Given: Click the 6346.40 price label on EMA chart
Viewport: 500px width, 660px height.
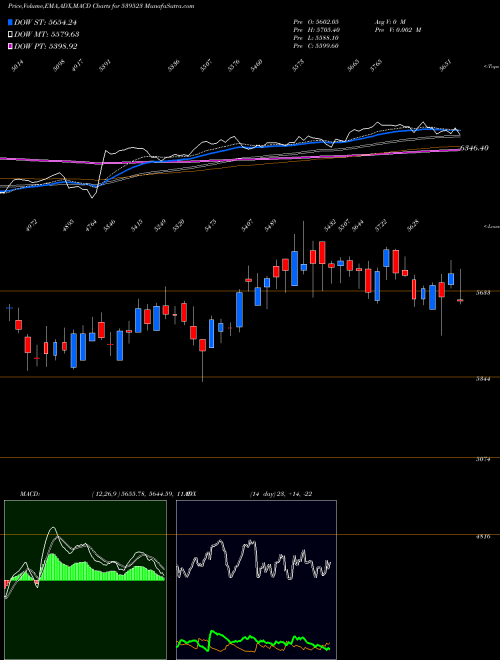Looking at the screenshot, I should (474, 148).
